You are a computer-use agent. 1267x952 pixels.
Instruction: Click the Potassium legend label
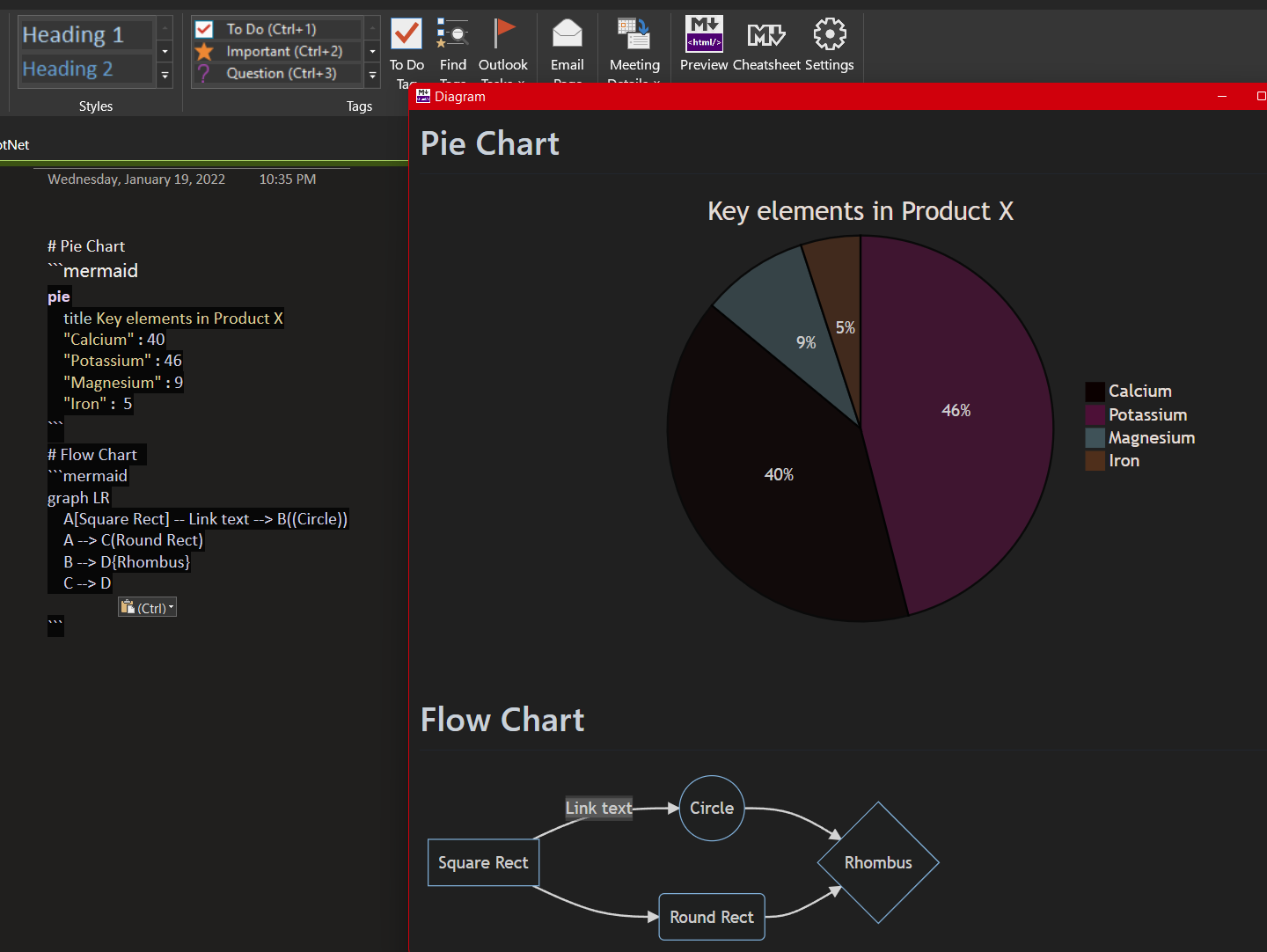click(1148, 414)
